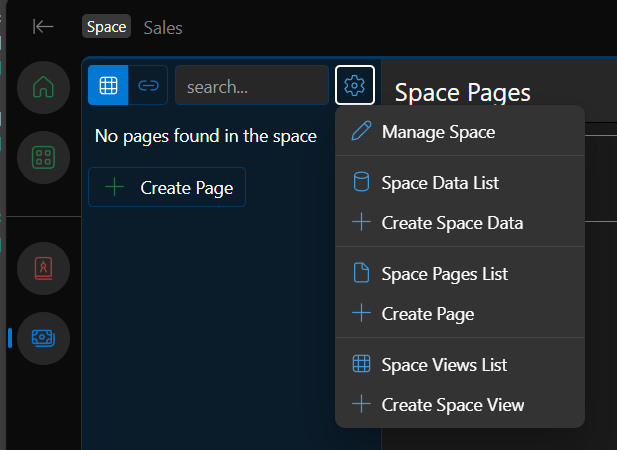Image resolution: width=617 pixels, height=450 pixels.
Task: Click the page icon beside Space Pages List
Action: pos(361,273)
